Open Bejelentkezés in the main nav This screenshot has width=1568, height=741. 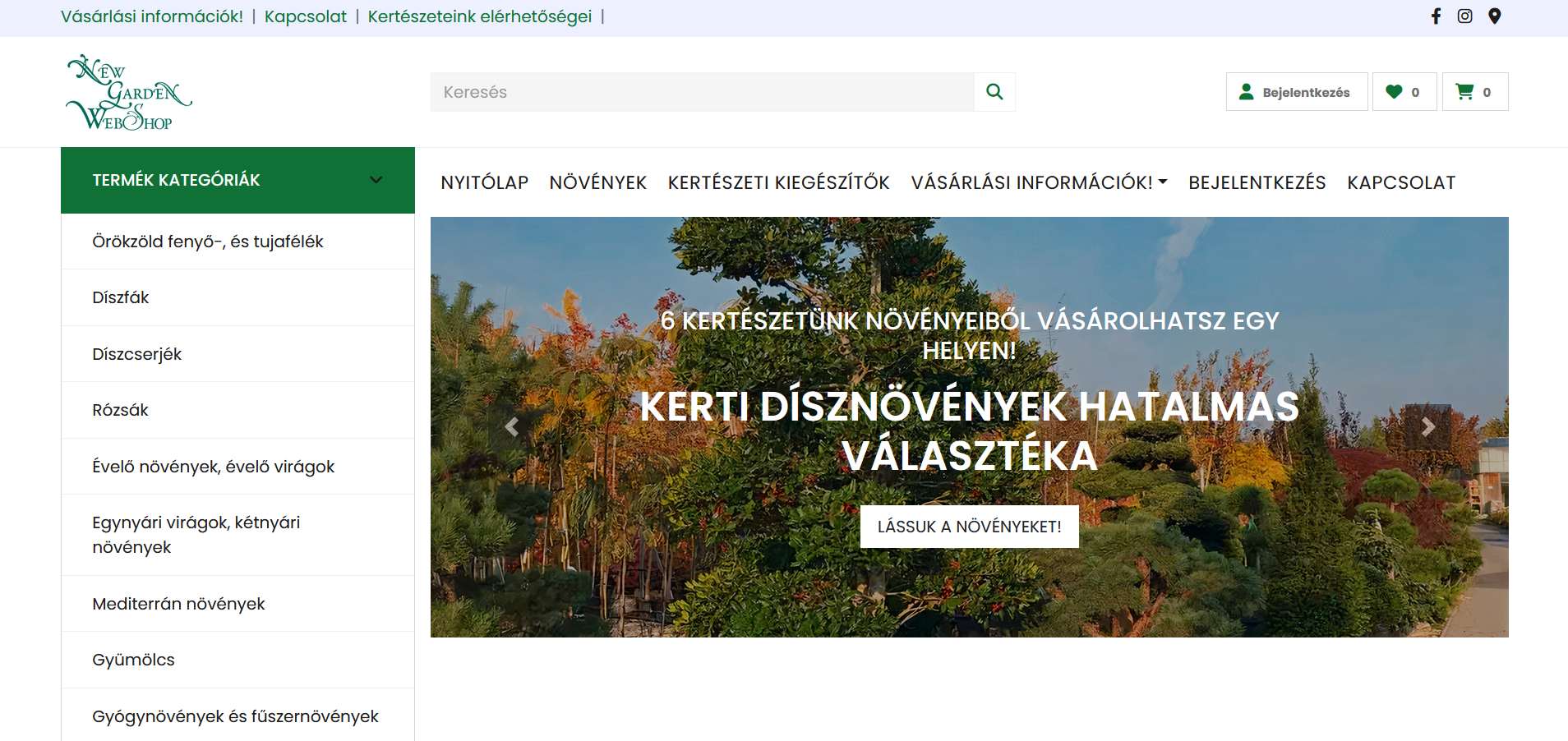1257,182
